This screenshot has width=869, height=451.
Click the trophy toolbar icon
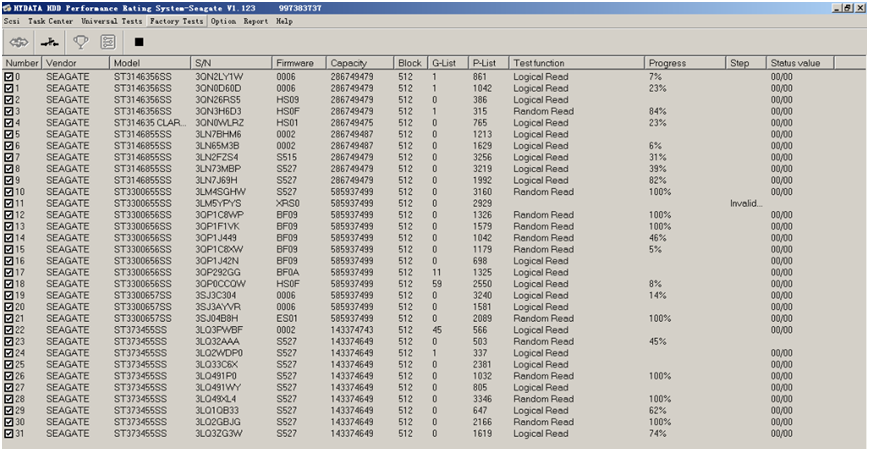pos(81,42)
